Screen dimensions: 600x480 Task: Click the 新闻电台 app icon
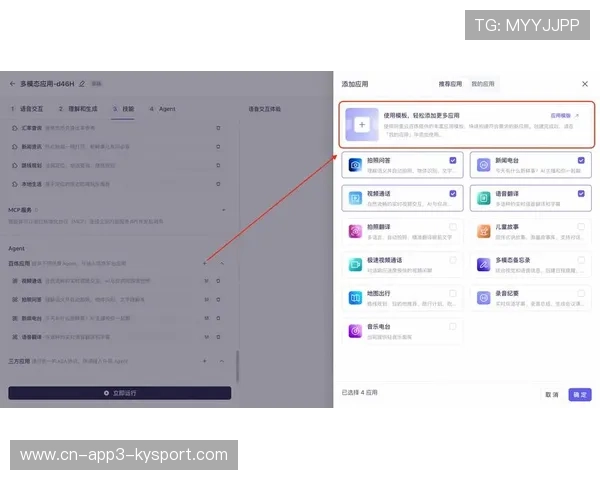pyautogui.click(x=483, y=165)
